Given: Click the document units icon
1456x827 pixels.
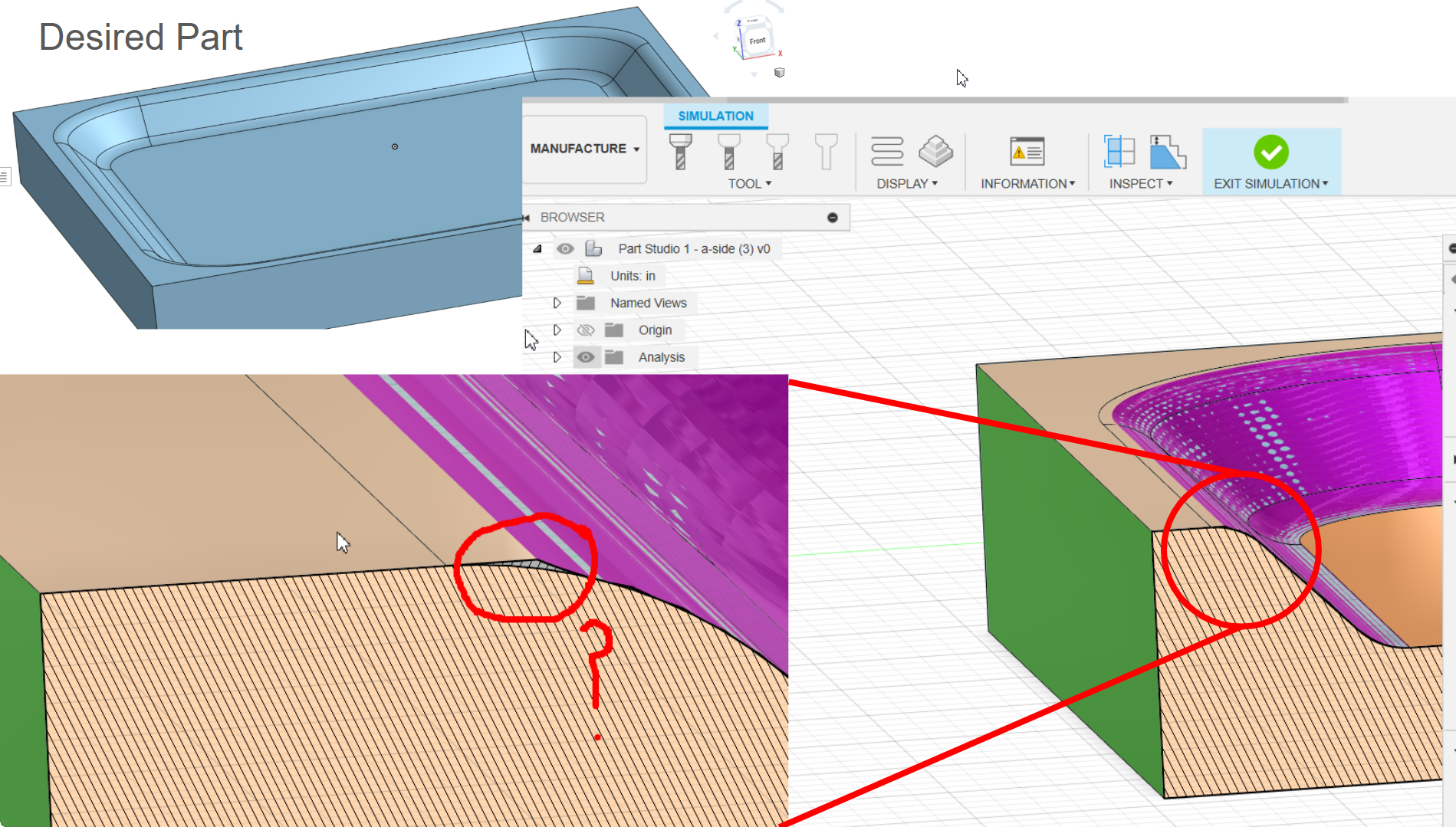Looking at the screenshot, I should tap(586, 276).
